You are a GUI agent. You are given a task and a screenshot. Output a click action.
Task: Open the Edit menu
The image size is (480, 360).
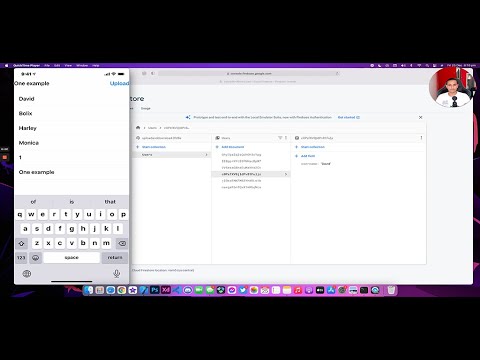(x=57, y=65)
